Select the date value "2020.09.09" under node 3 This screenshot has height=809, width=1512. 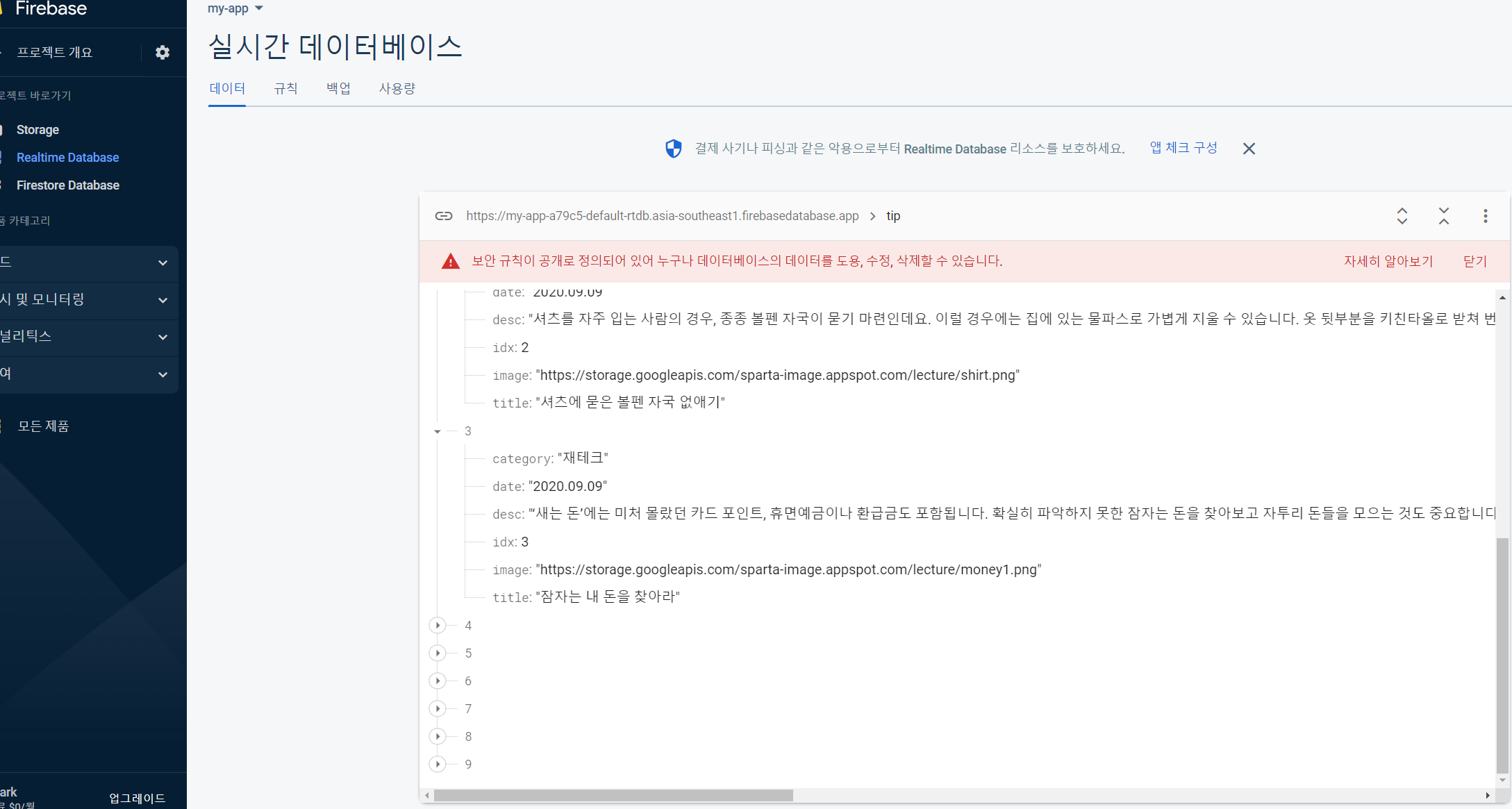[x=567, y=486]
